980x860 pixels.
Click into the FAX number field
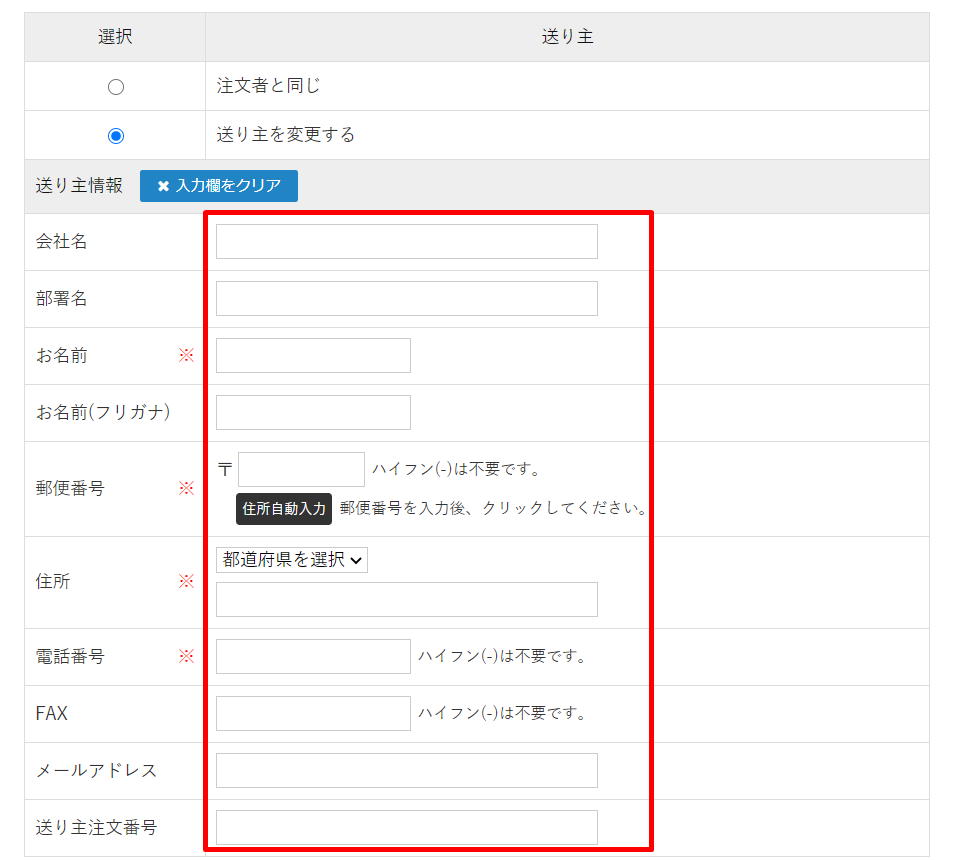click(313, 714)
